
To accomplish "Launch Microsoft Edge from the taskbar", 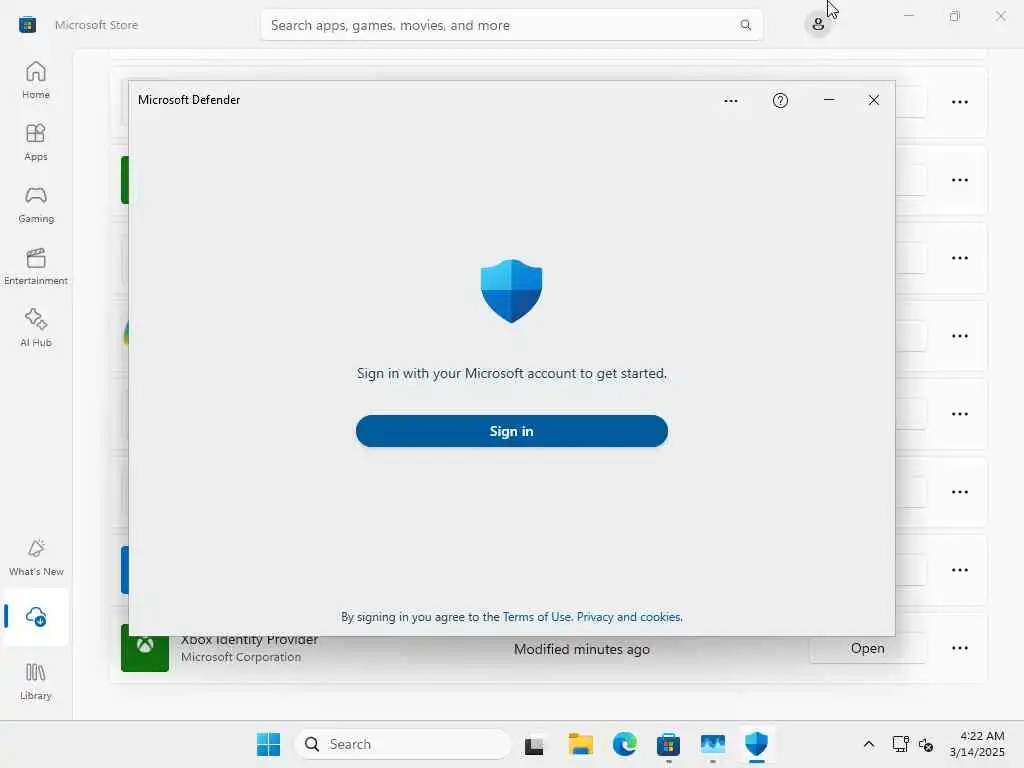I will [x=624, y=744].
